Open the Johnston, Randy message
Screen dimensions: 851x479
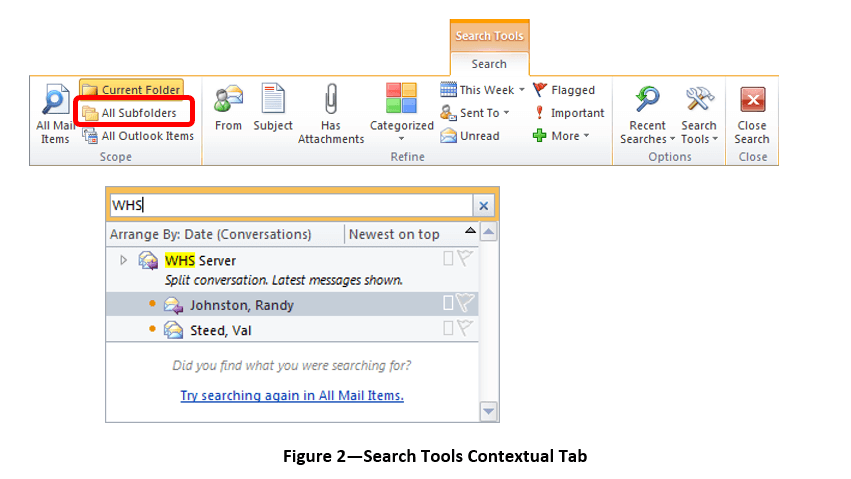pos(292,305)
